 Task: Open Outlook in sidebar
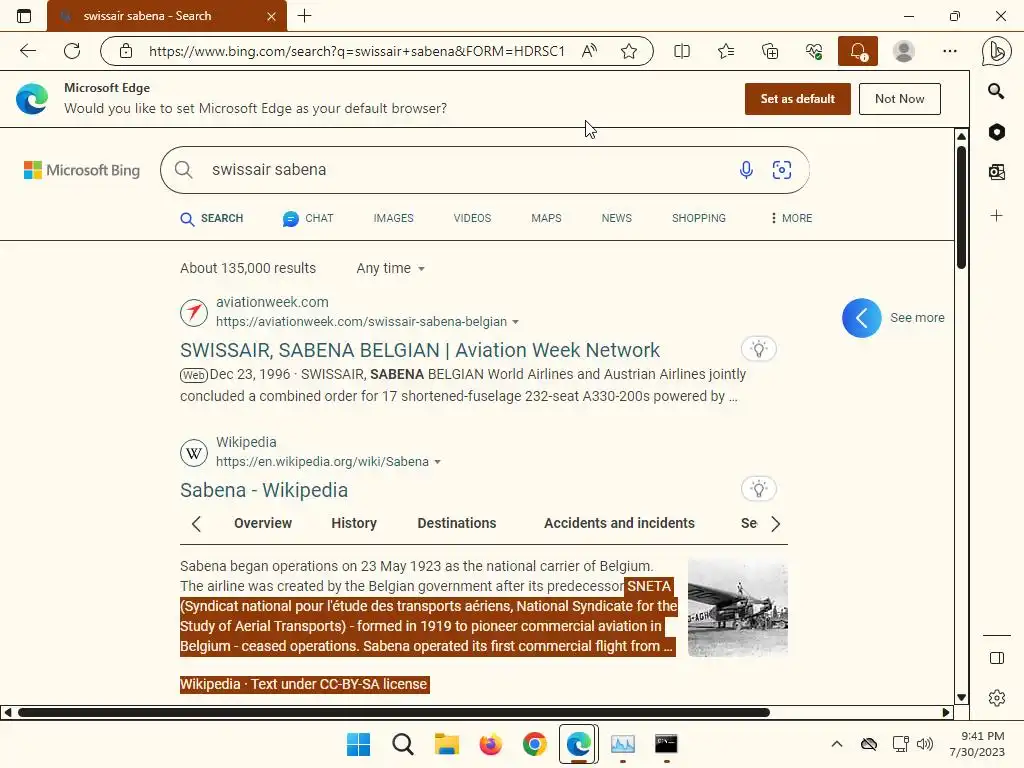pyautogui.click(x=997, y=172)
